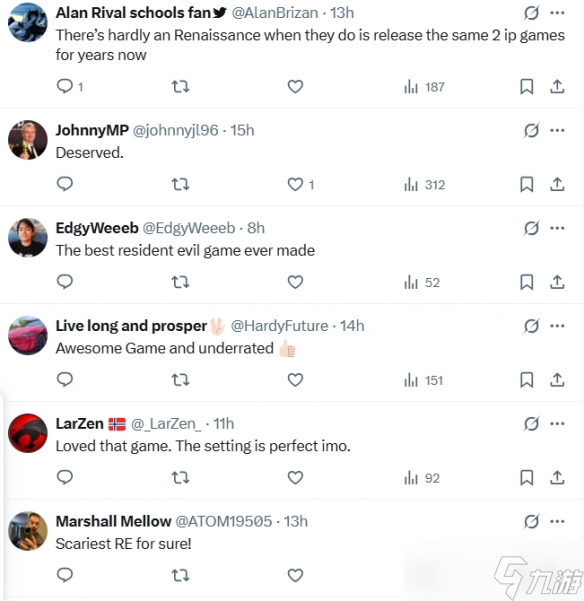View analytics showing 312 views
584x601 pixels.
(x=425, y=185)
